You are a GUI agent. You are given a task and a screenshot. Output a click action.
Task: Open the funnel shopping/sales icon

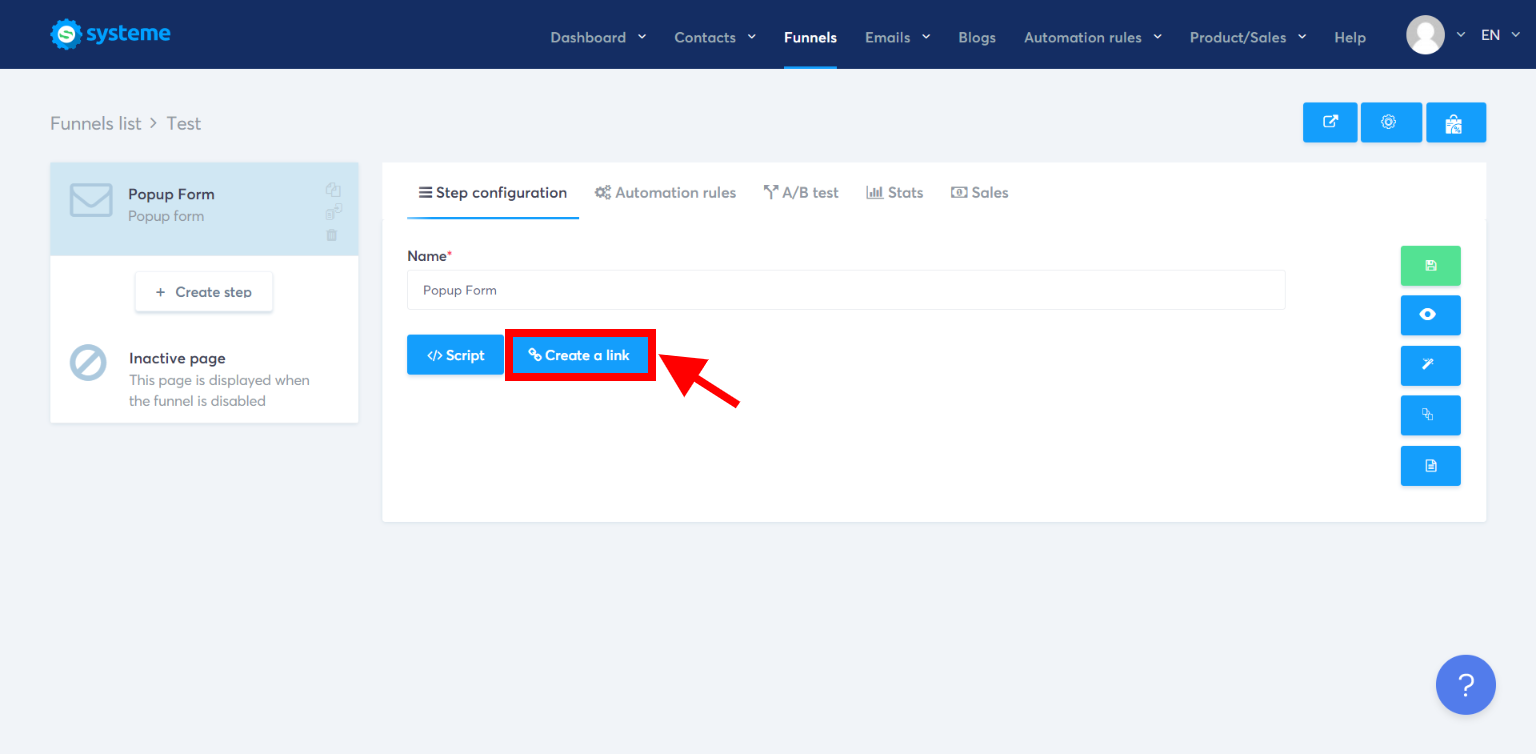1456,122
